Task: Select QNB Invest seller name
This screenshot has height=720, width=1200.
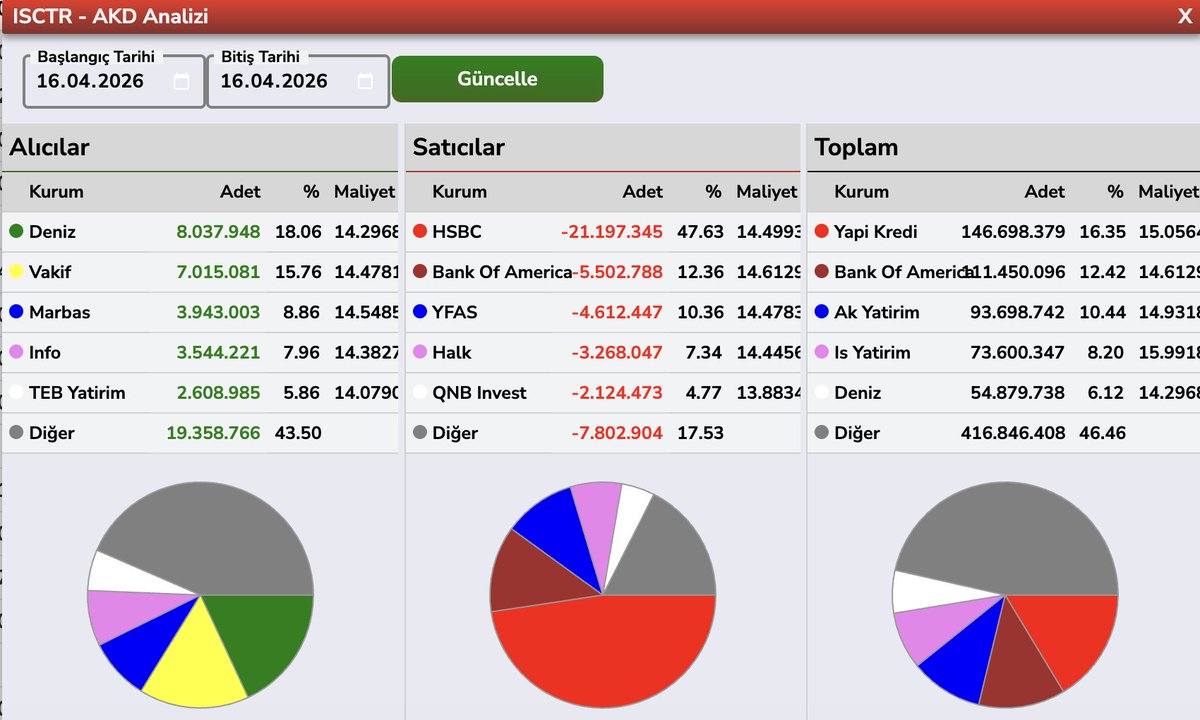Action: 479,393
